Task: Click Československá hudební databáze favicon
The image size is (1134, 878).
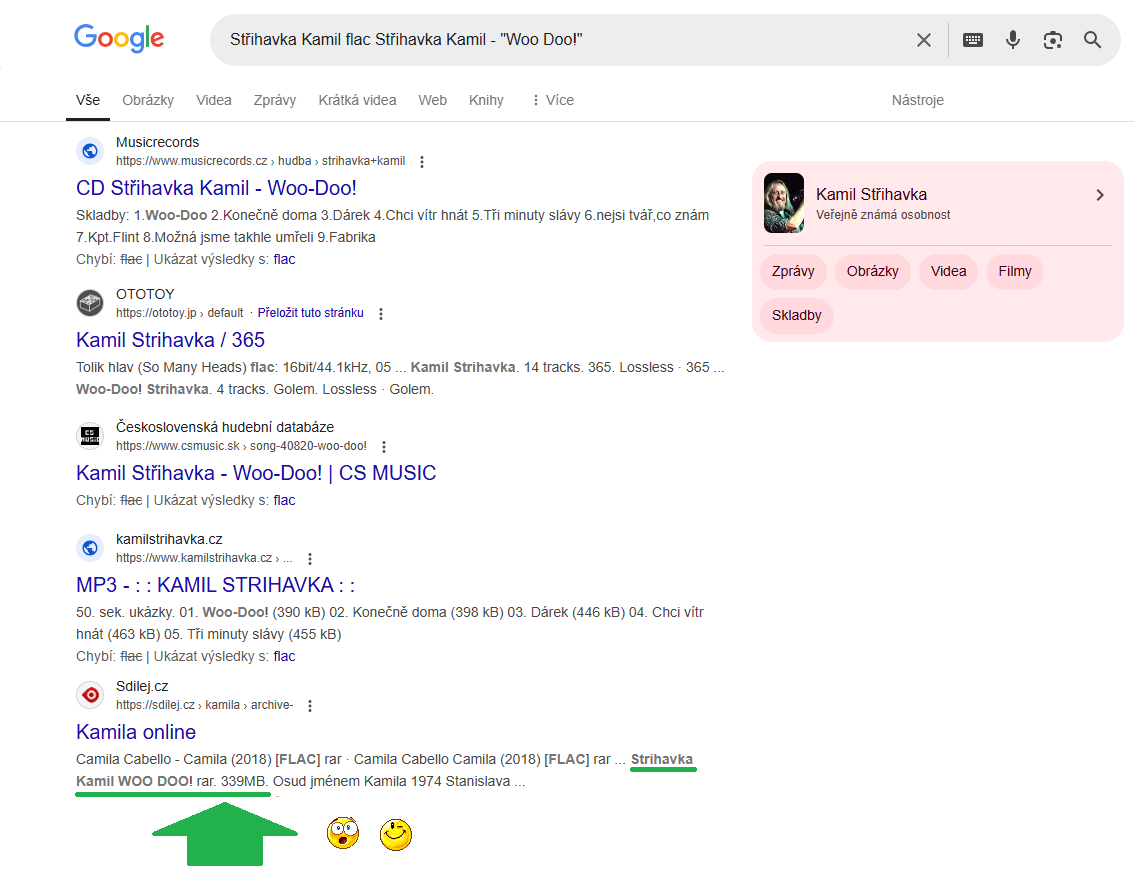Action: (x=90, y=436)
